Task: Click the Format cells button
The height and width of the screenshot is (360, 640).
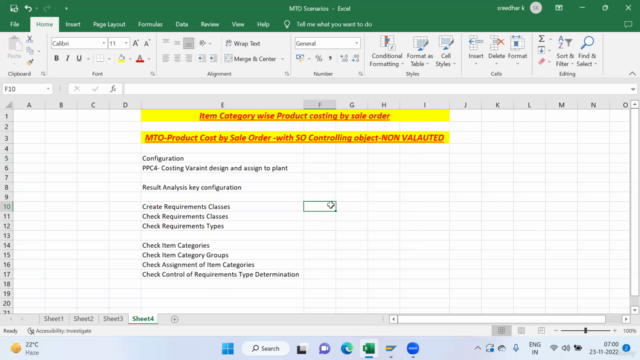Action: tap(517, 51)
